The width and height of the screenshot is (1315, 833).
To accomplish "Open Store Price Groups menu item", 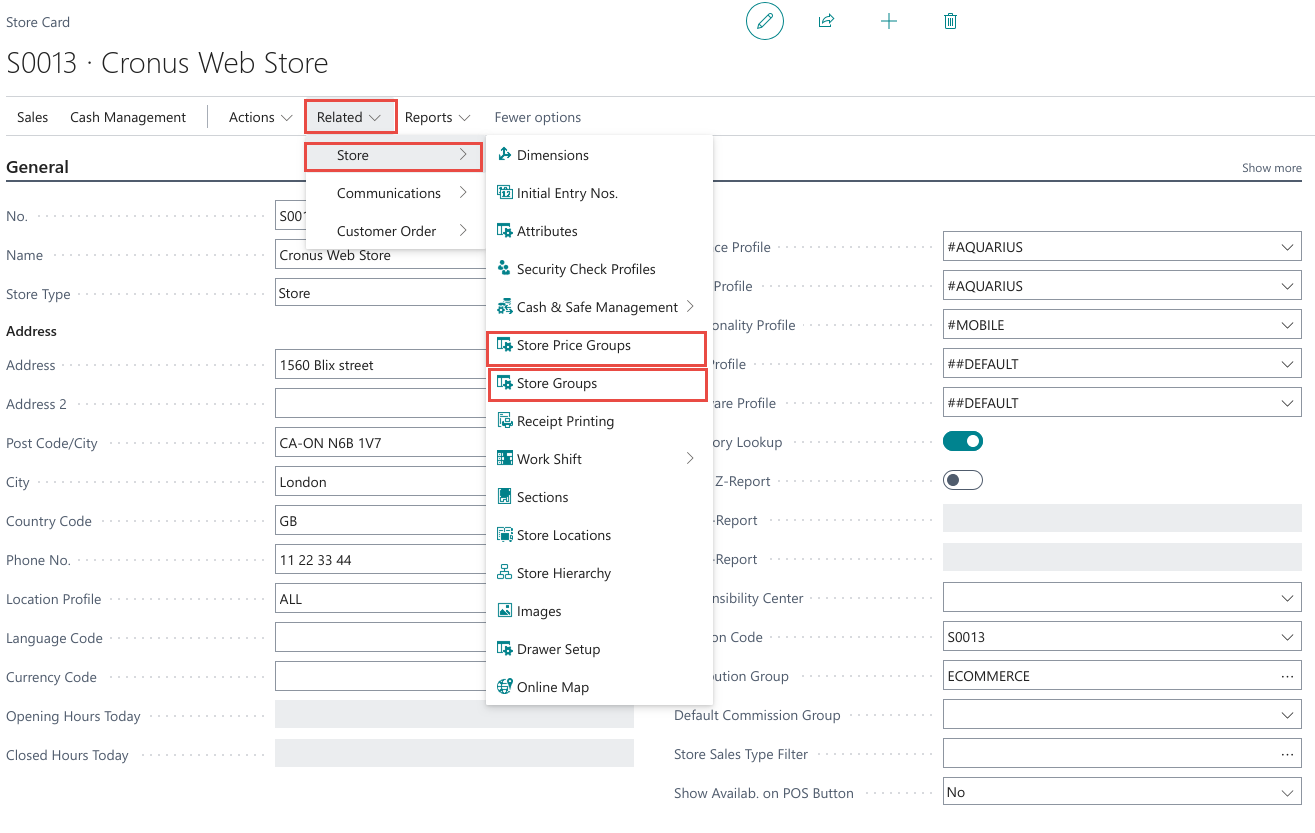I will [573, 345].
